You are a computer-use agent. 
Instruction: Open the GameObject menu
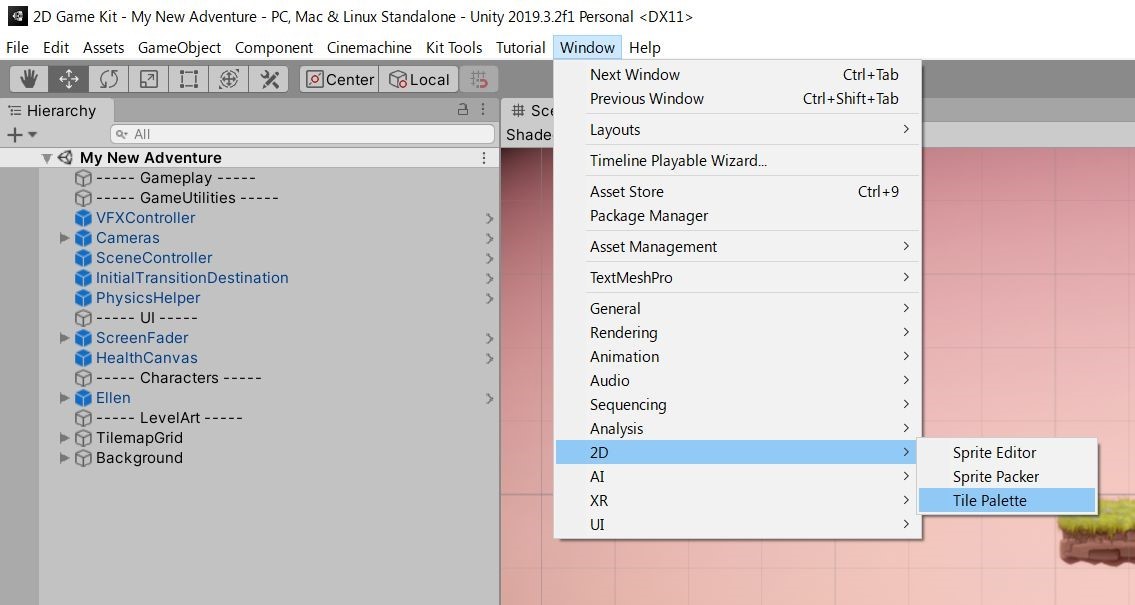180,48
